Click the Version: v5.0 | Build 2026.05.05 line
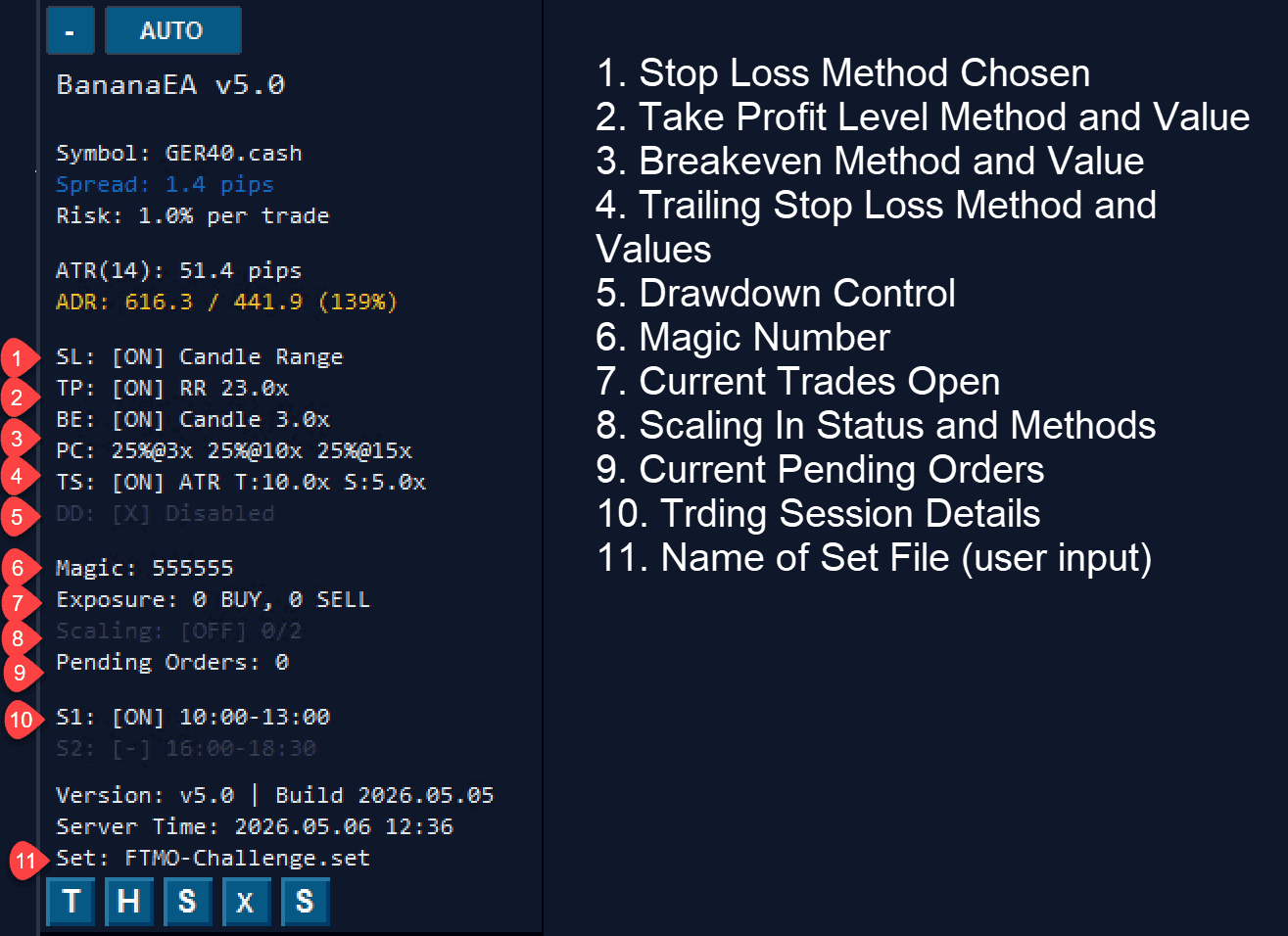1288x936 pixels. [x=275, y=796]
